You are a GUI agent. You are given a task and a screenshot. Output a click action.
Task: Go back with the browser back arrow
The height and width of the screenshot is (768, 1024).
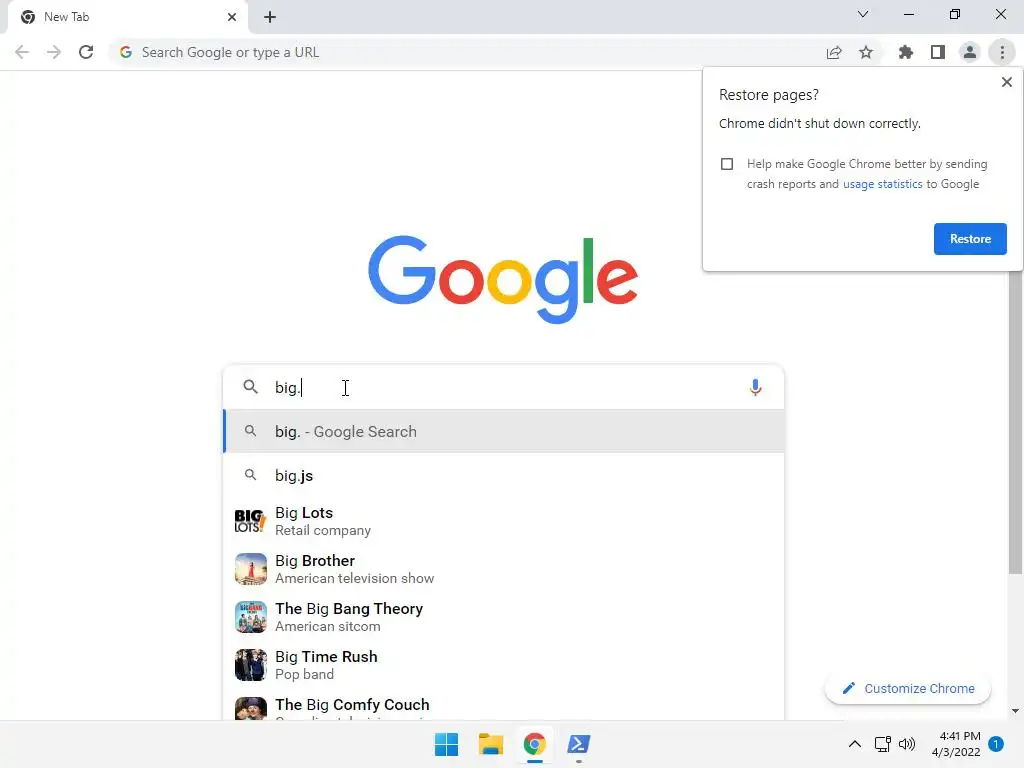pos(22,52)
